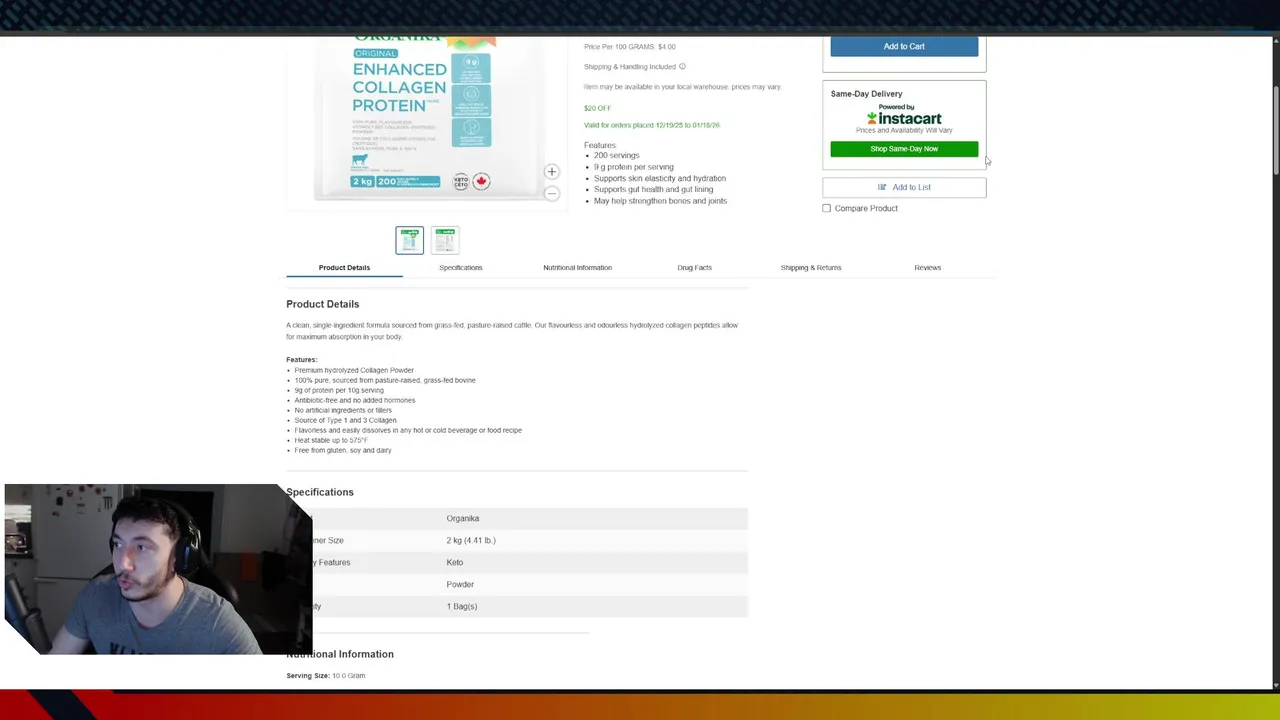
Task: Switch to the Reviews tab
Action: pos(927,267)
